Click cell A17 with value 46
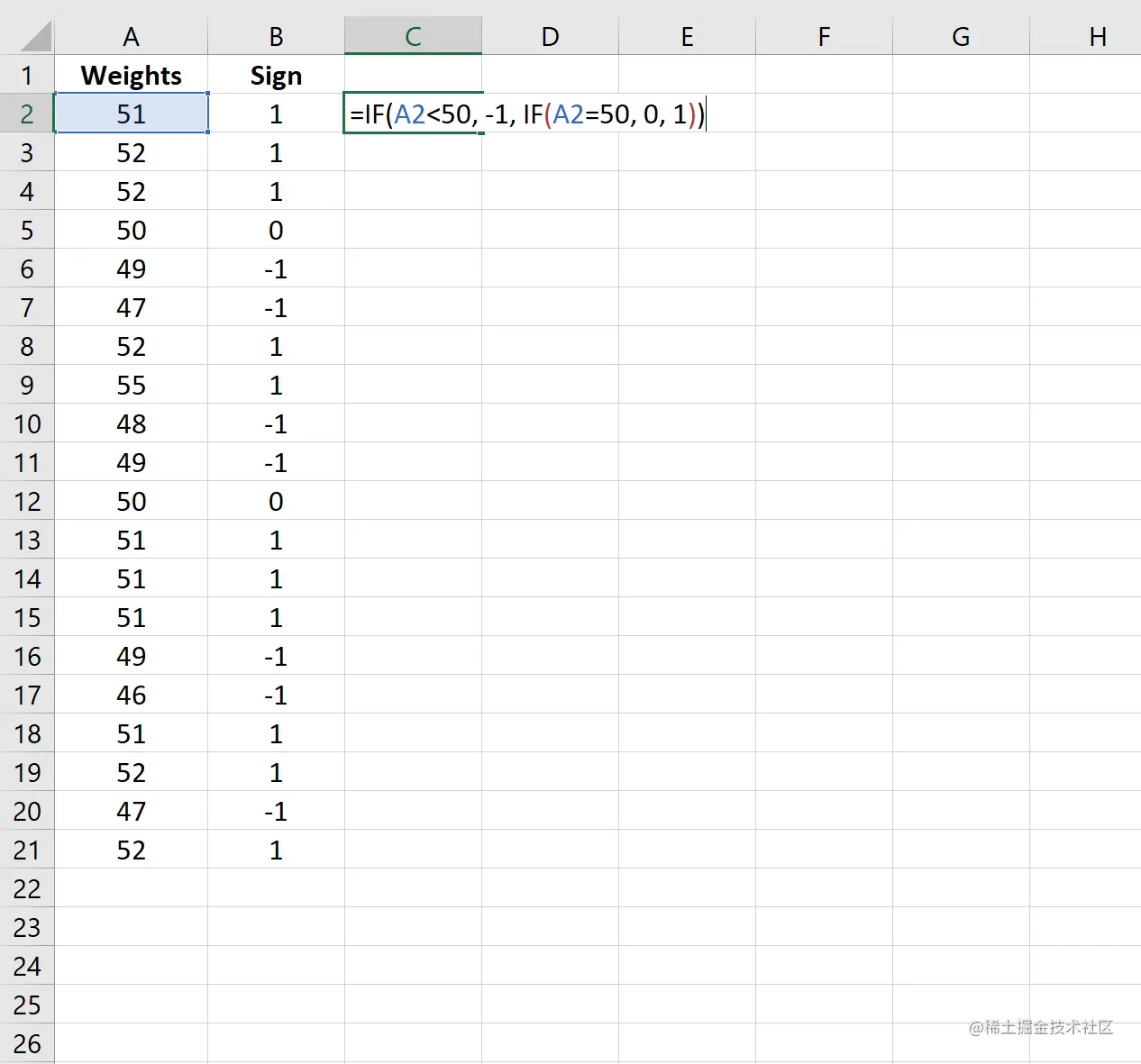 (x=132, y=695)
